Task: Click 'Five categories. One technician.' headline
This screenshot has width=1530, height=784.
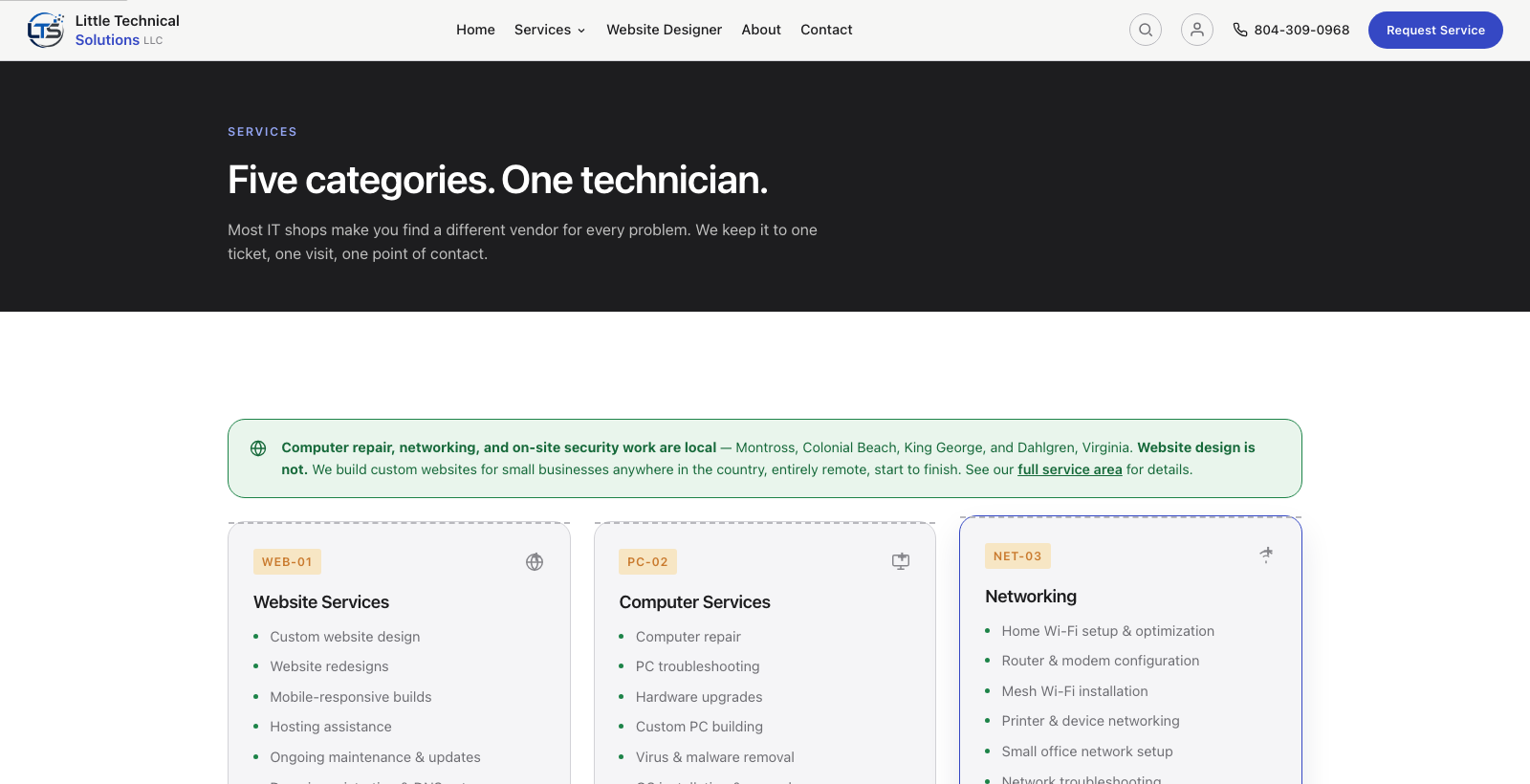Action: pyautogui.click(x=497, y=180)
